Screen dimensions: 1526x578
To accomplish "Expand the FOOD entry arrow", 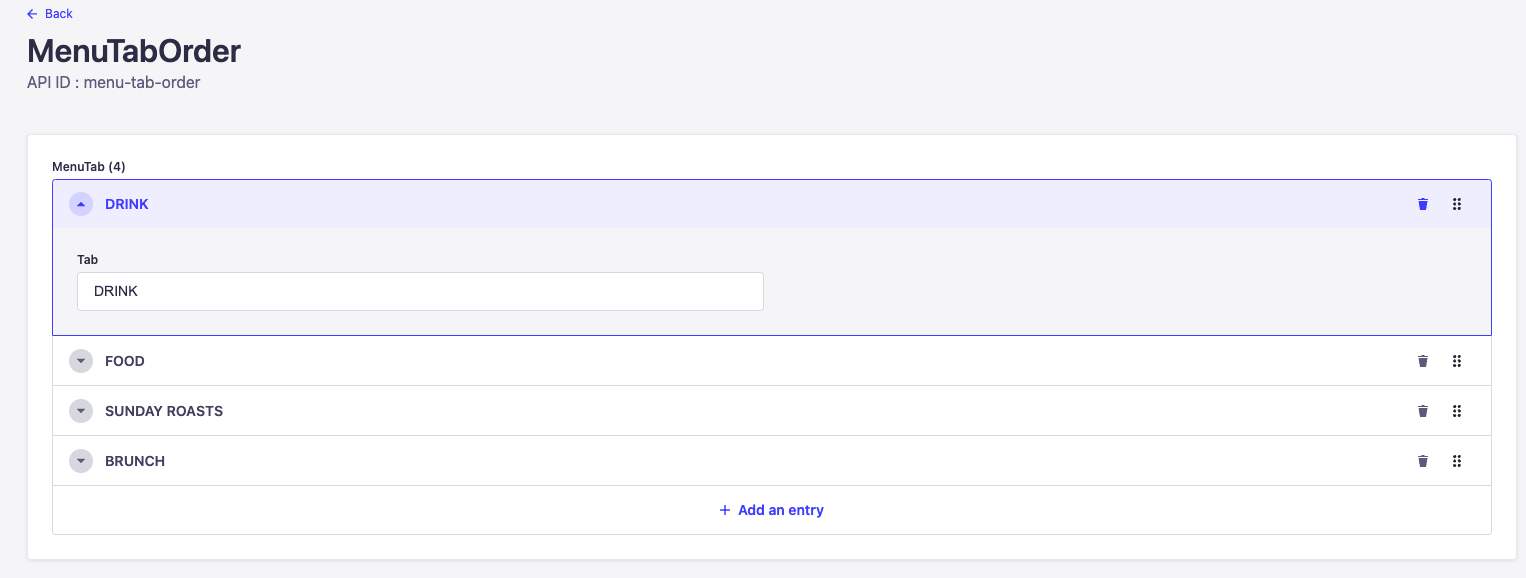I will [81, 361].
